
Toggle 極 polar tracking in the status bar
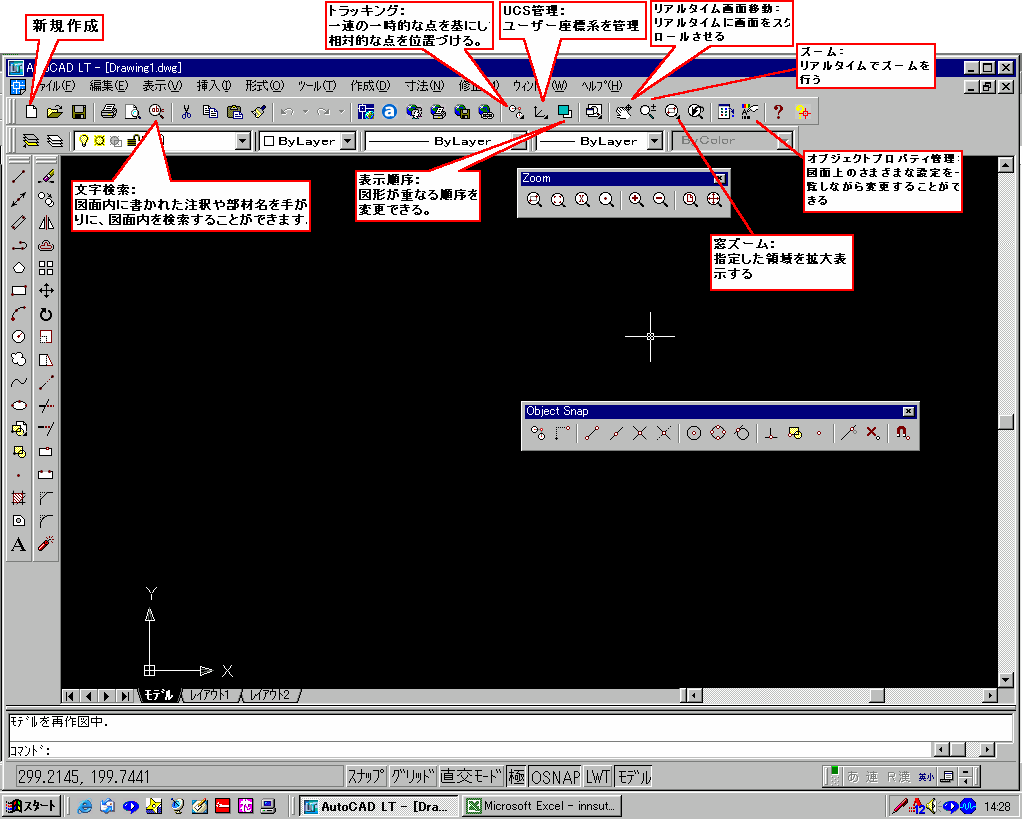516,776
